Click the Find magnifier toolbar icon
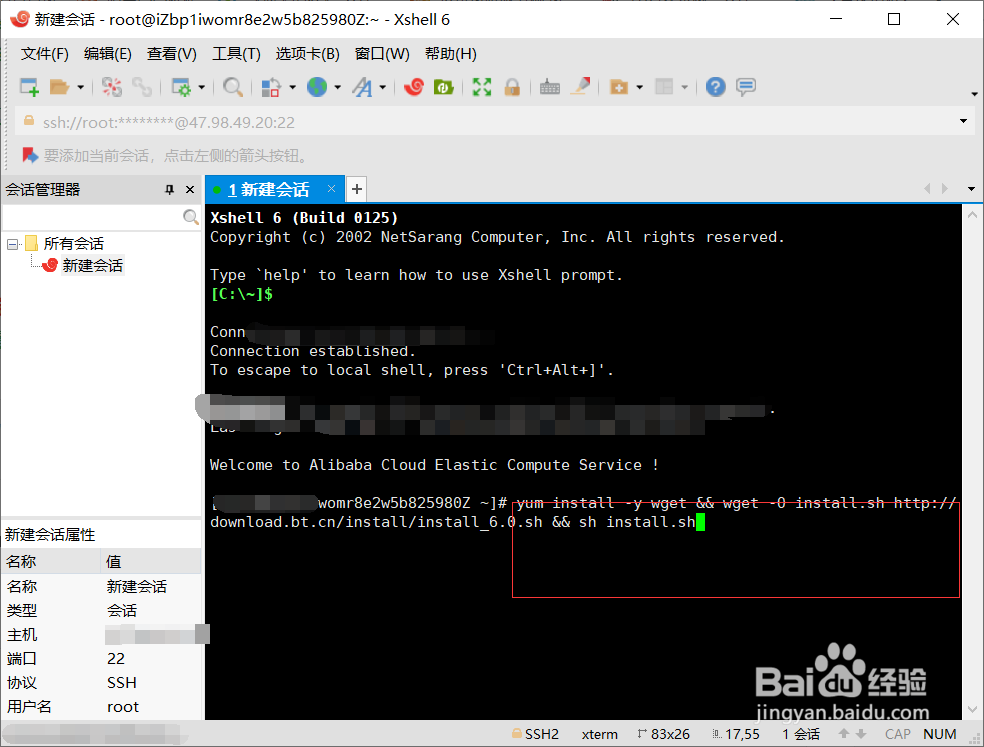984x747 pixels. point(233,87)
